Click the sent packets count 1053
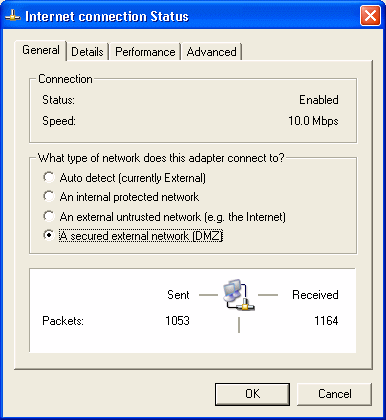386x420 pixels. [x=177, y=321]
